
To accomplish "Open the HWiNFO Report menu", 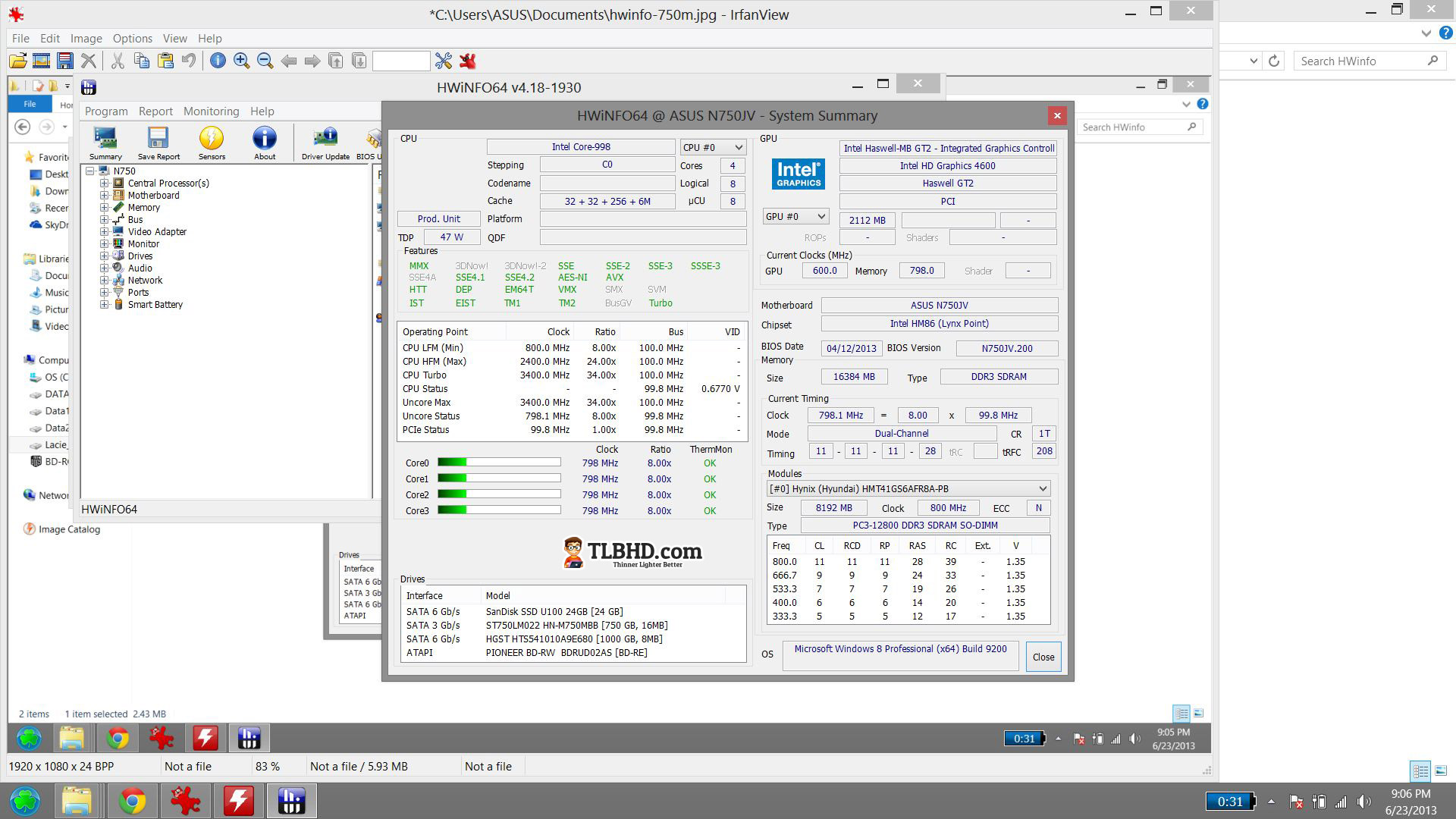I will [155, 111].
